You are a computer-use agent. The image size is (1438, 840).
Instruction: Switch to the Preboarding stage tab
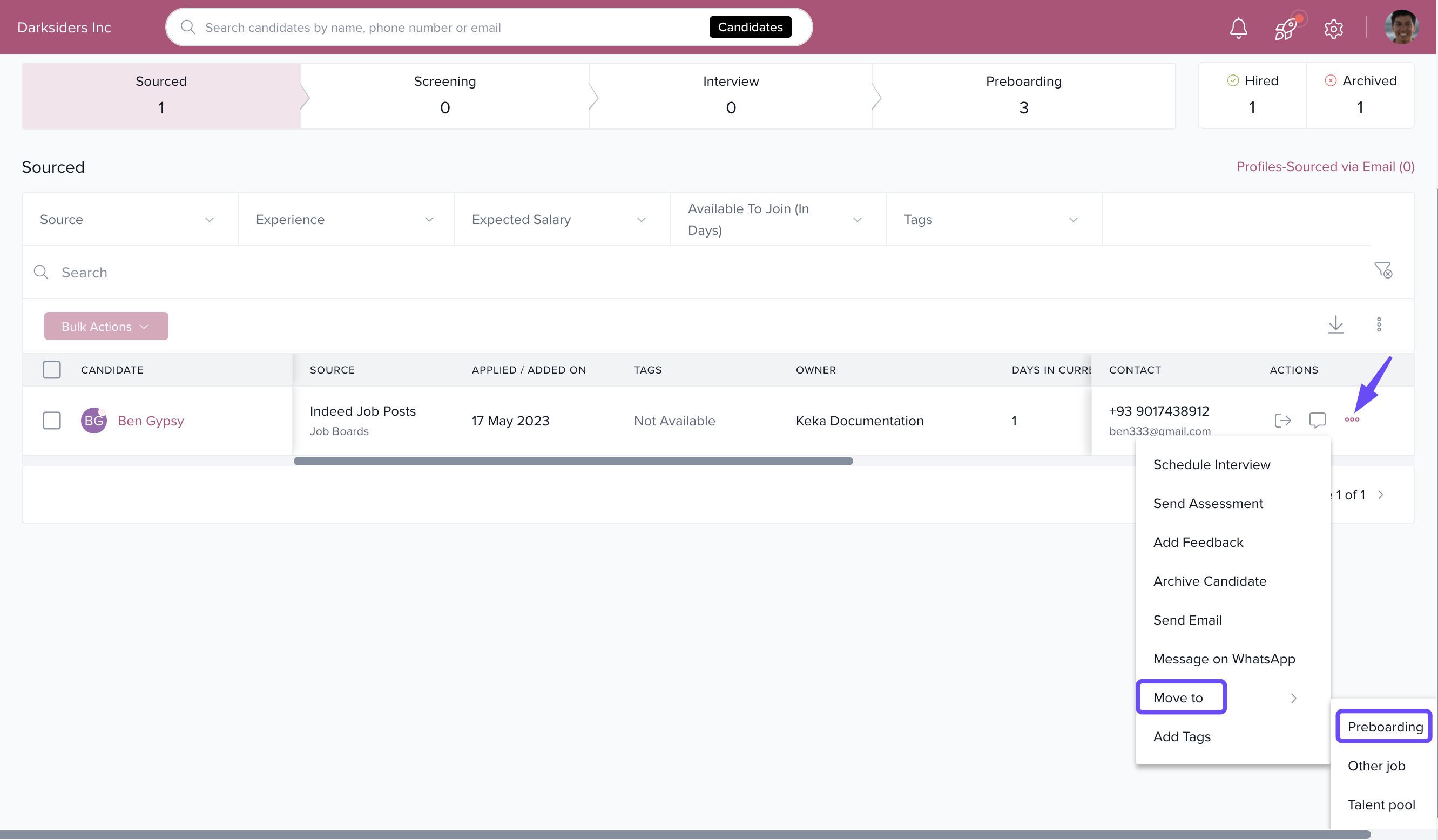(1023, 96)
